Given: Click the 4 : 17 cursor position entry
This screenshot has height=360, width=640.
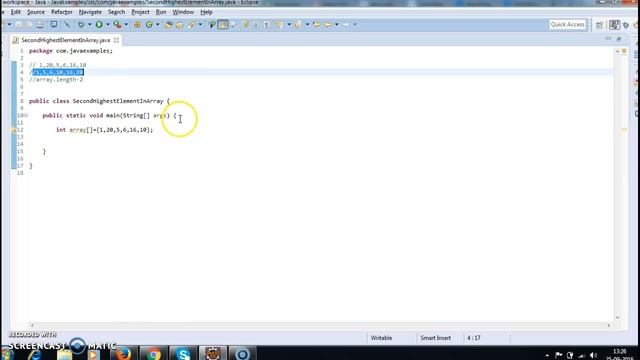Looking at the screenshot, I should [x=473, y=338].
